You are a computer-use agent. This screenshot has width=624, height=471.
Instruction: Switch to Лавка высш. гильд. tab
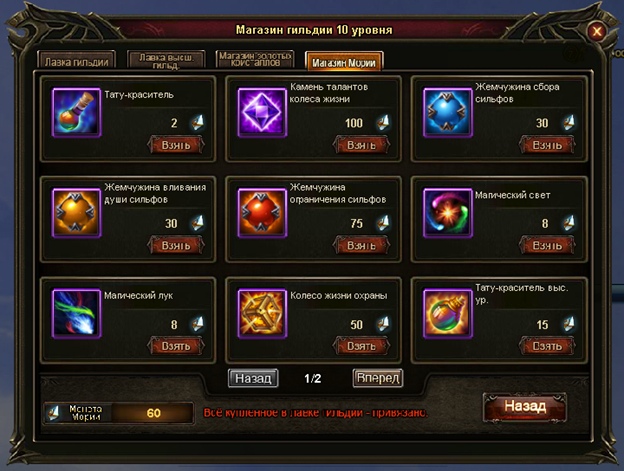tap(166, 60)
